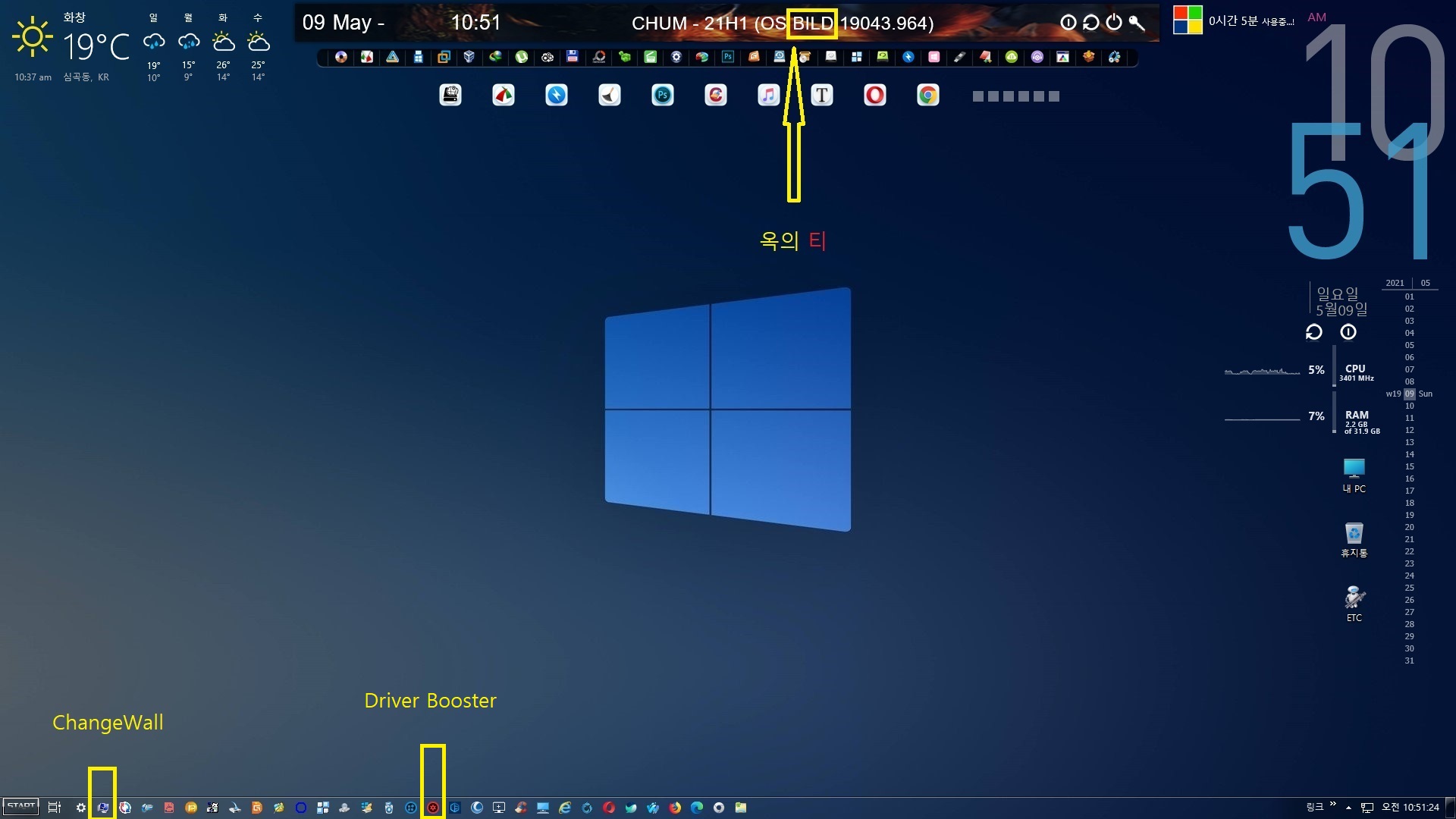Open the 내 PC desktop icon
The height and width of the screenshot is (819, 1456).
click(x=1354, y=476)
